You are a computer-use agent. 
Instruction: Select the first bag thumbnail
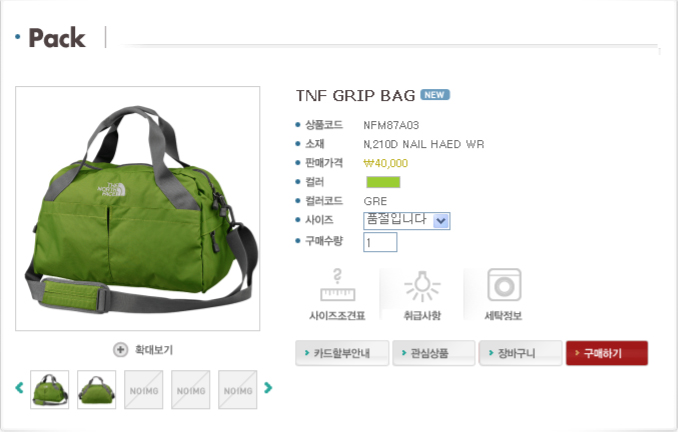pos(50,390)
